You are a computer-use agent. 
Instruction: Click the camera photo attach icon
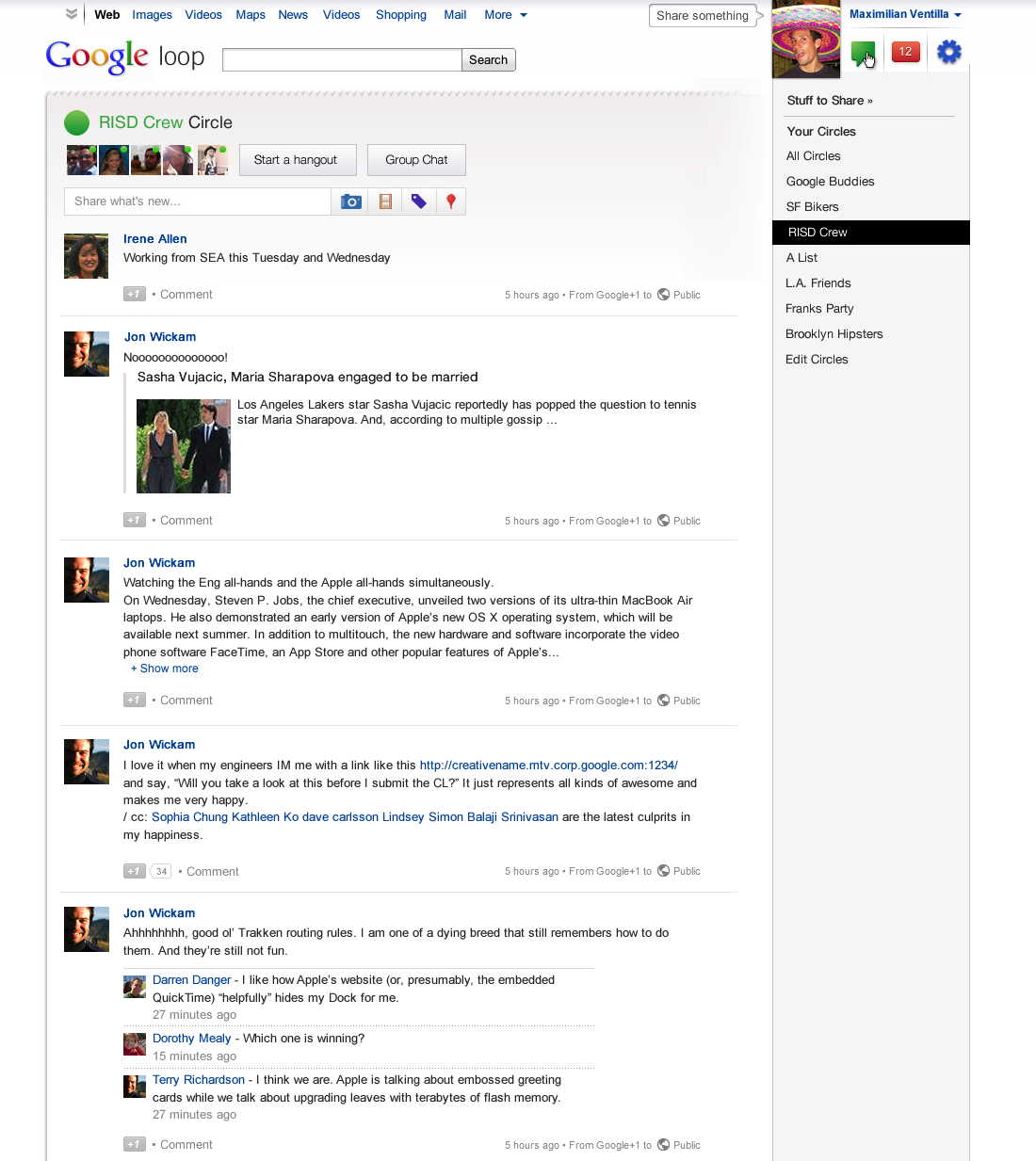click(x=351, y=202)
